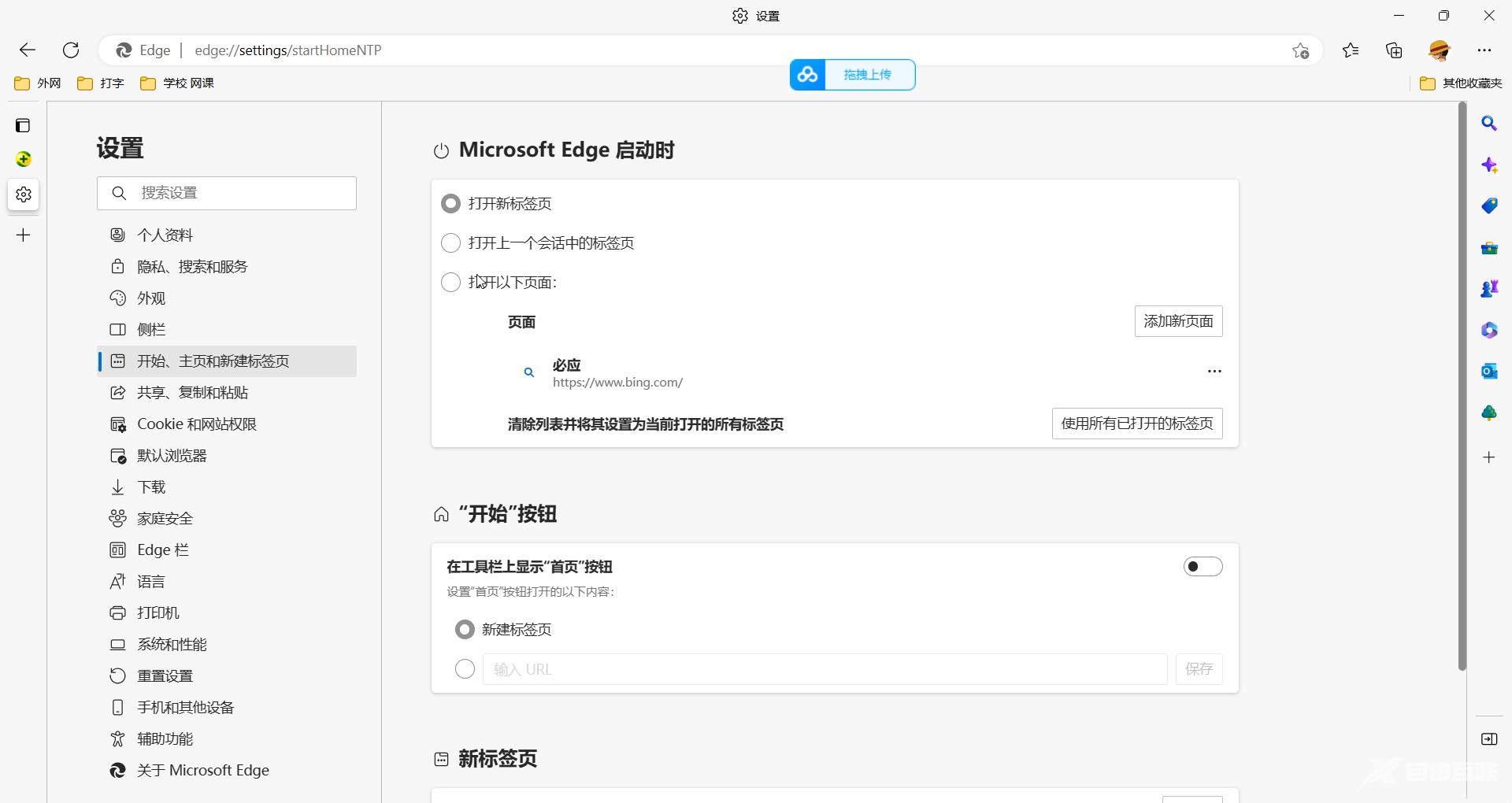Open 辅助功能 settings section

(227, 738)
